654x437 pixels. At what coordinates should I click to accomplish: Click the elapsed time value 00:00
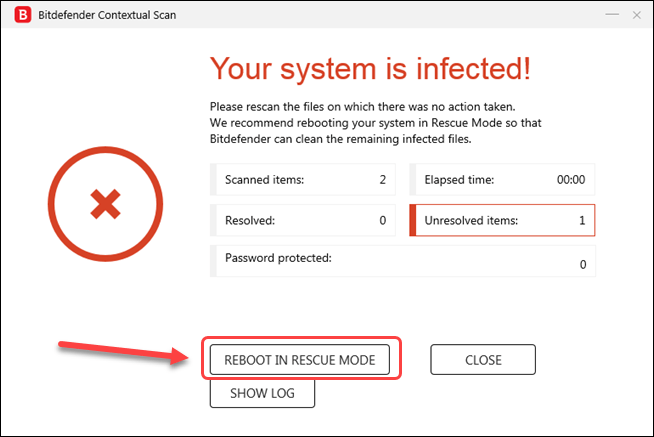click(x=571, y=180)
